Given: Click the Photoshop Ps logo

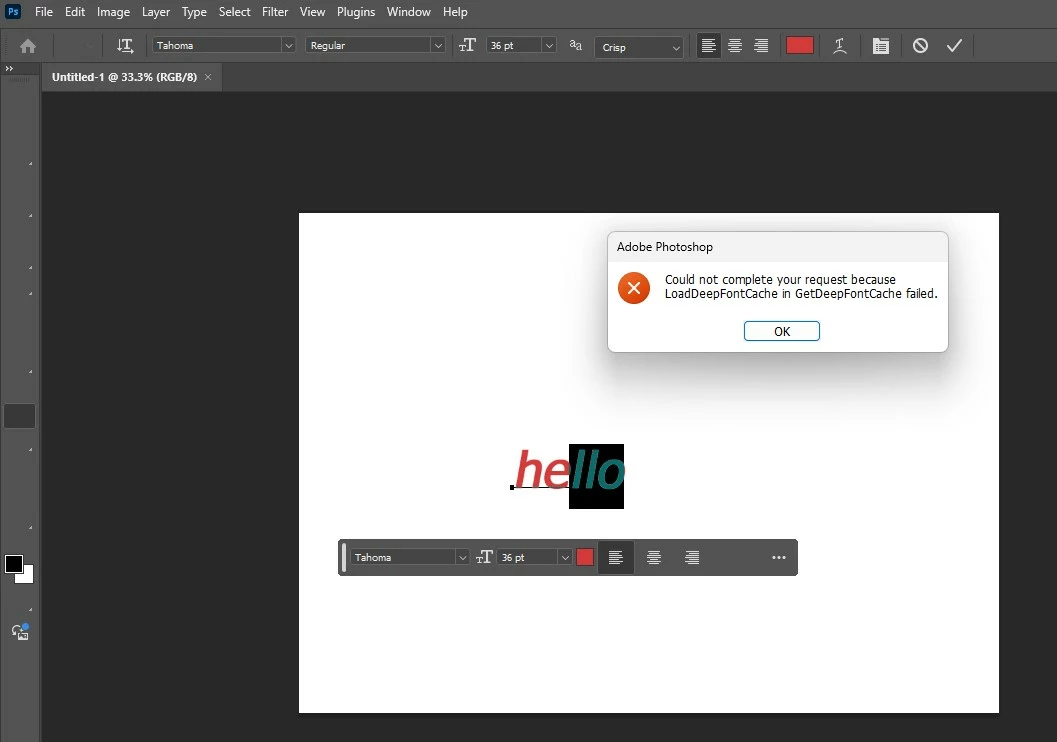Looking at the screenshot, I should pyautogui.click(x=13, y=11).
